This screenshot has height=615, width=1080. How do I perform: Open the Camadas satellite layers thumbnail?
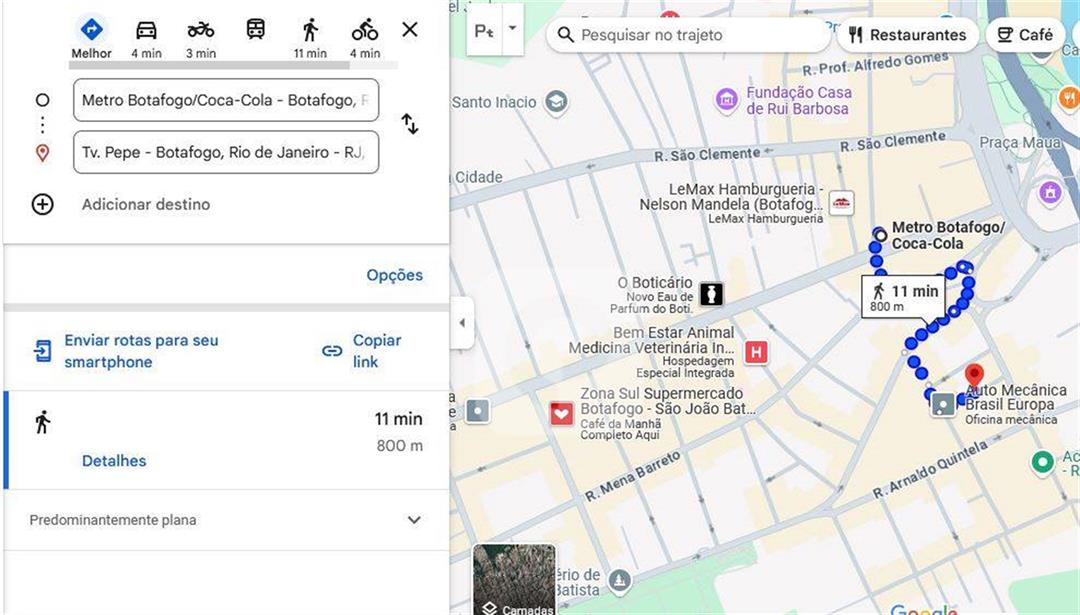click(514, 579)
